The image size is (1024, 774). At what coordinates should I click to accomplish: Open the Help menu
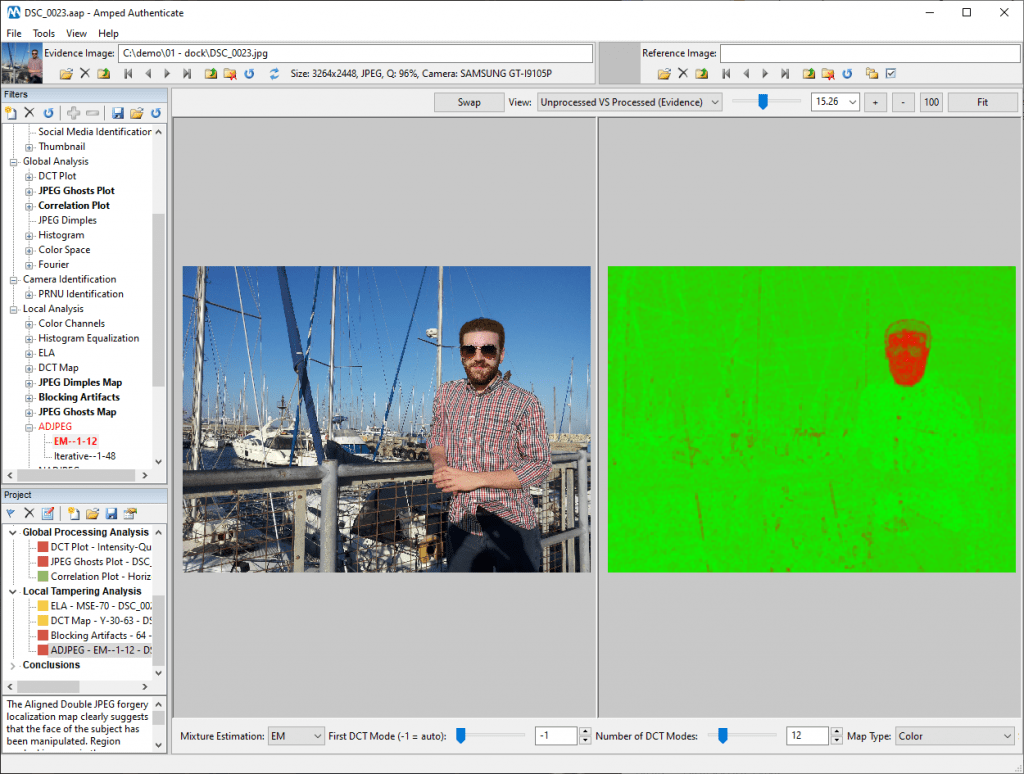108,33
